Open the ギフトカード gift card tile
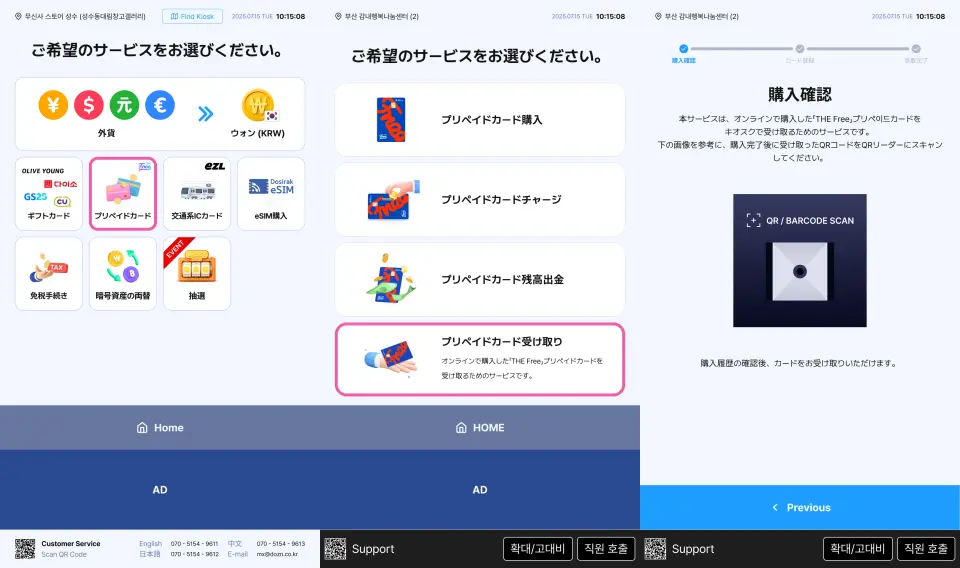Image resolution: width=960 pixels, height=568 pixels. (49, 193)
